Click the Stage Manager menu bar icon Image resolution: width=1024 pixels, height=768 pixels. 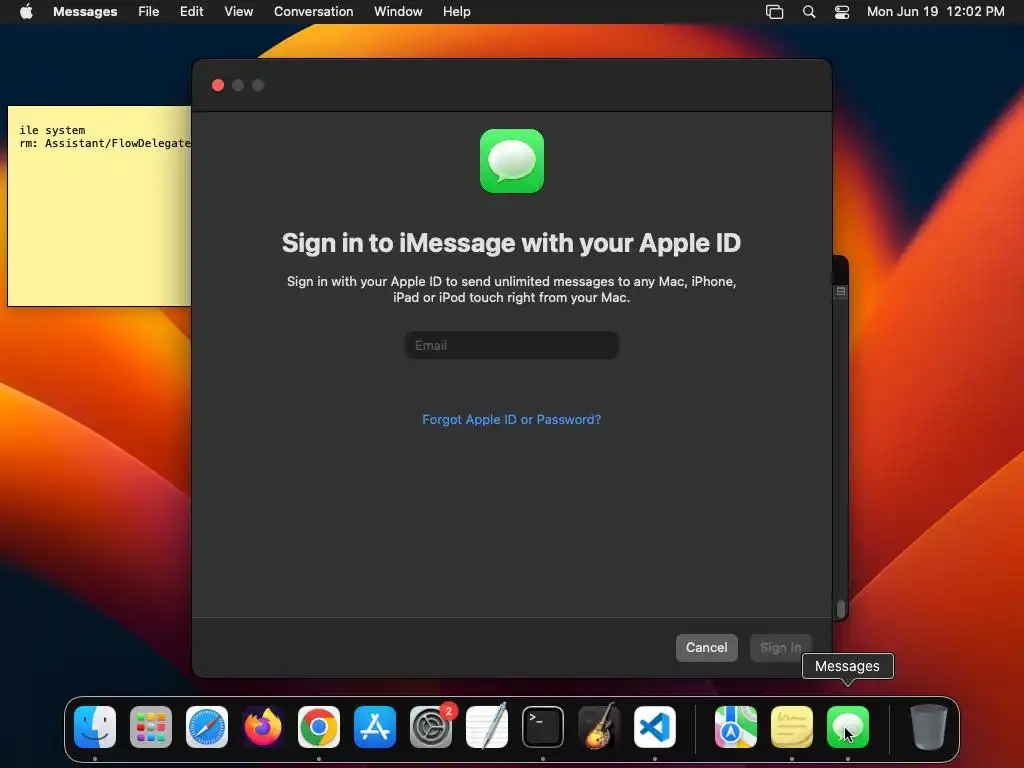click(x=775, y=12)
